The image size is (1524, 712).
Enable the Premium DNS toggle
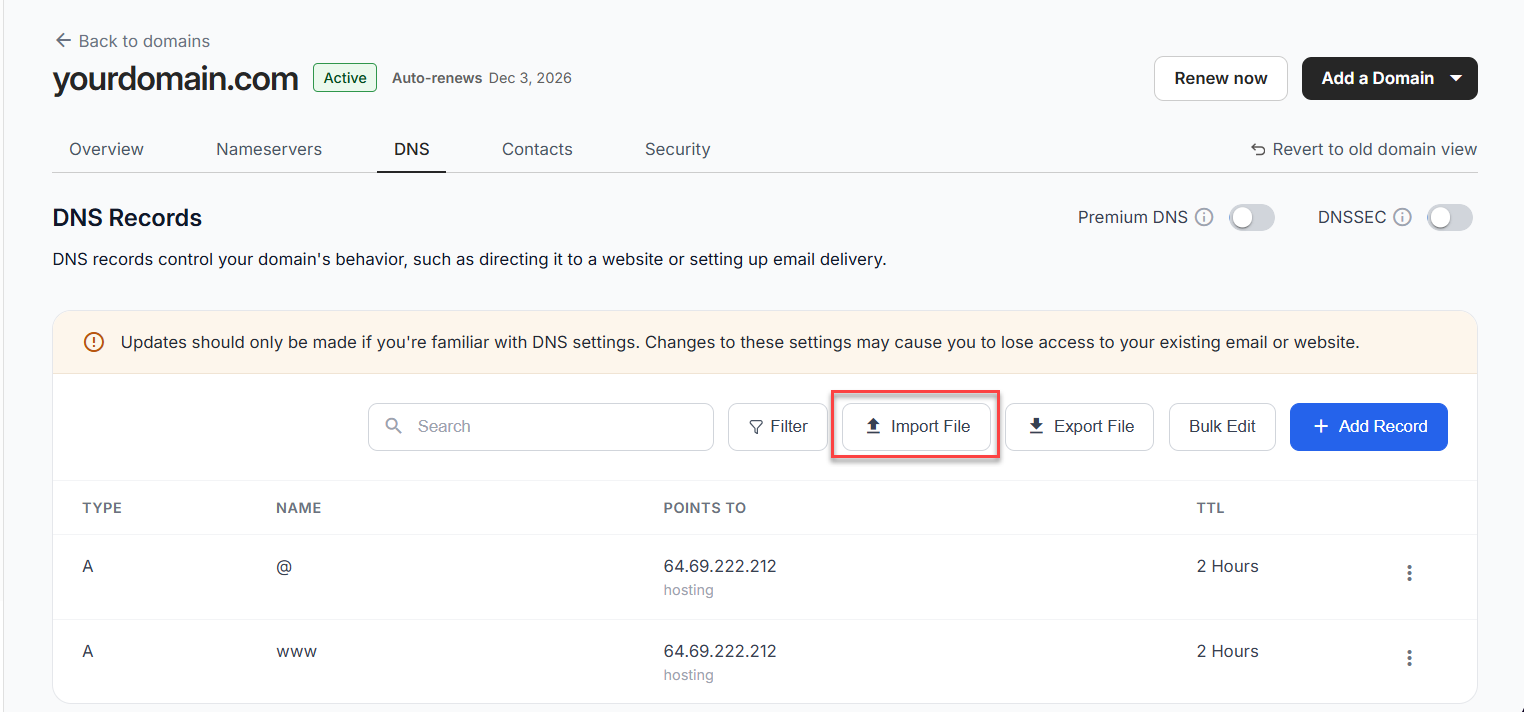pos(1251,217)
